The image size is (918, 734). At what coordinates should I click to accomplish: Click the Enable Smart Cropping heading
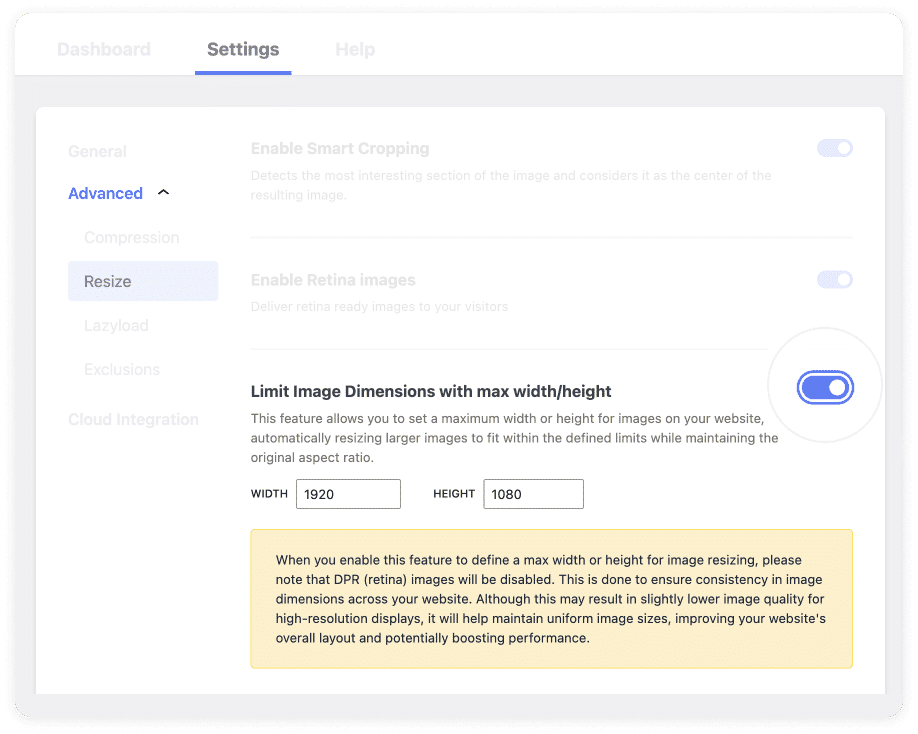(340, 149)
